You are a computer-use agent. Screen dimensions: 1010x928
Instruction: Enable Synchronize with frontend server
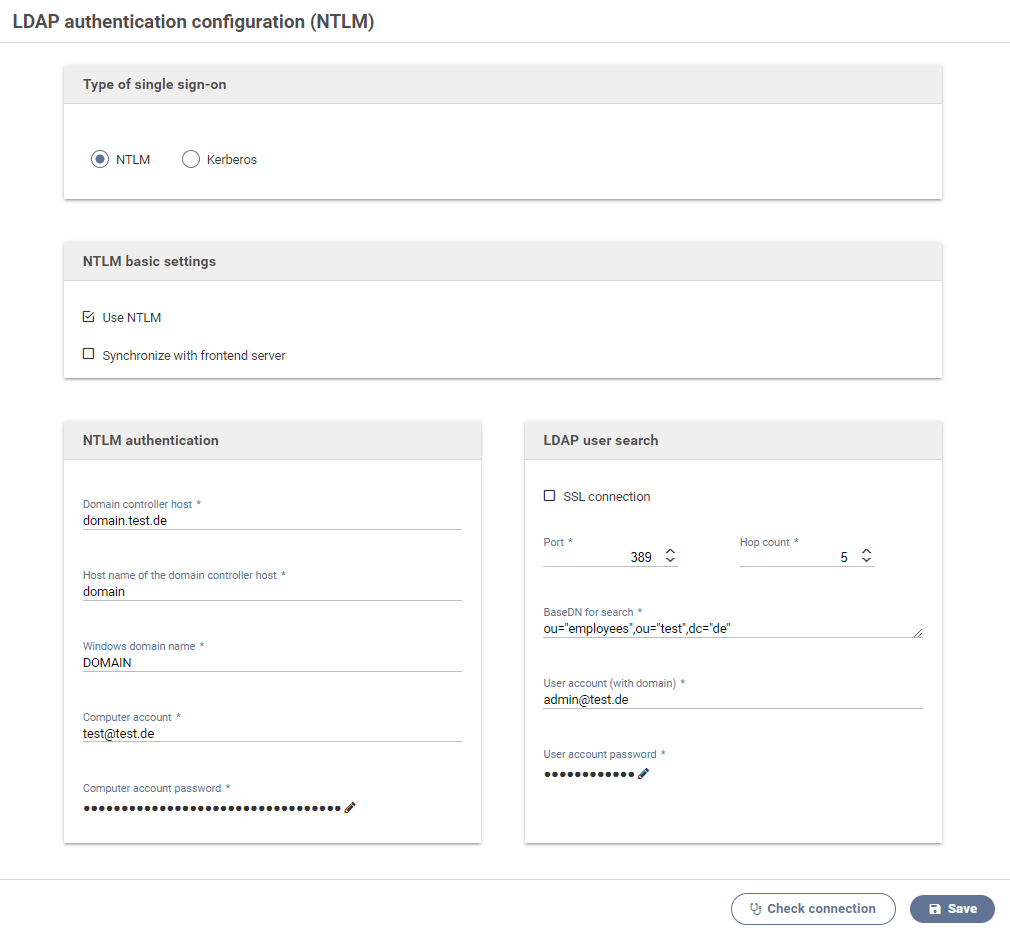pyautogui.click(x=89, y=354)
